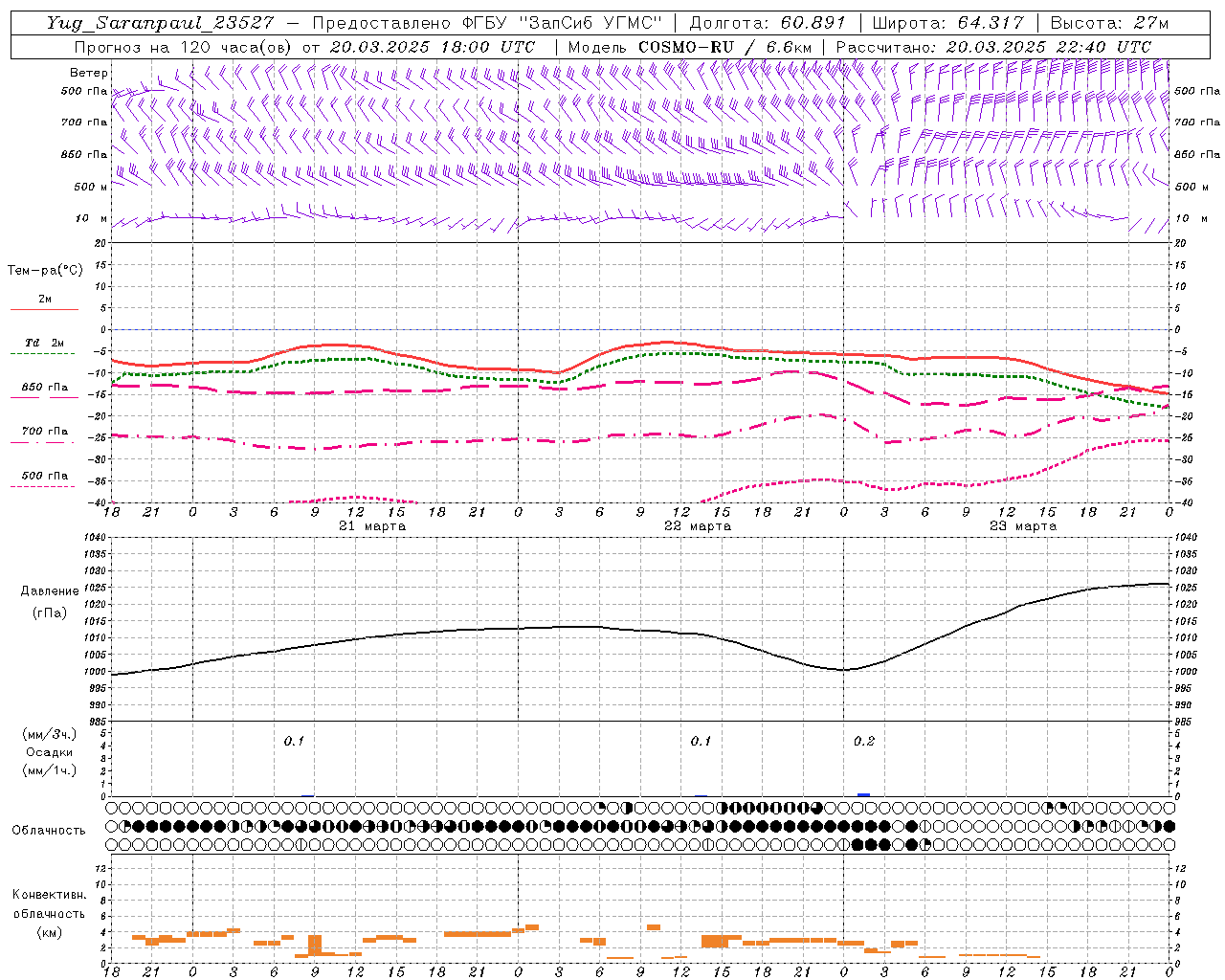Click the 'Td 2м' dew point legend entry
This screenshot has height=980, width=1225.
(44, 343)
